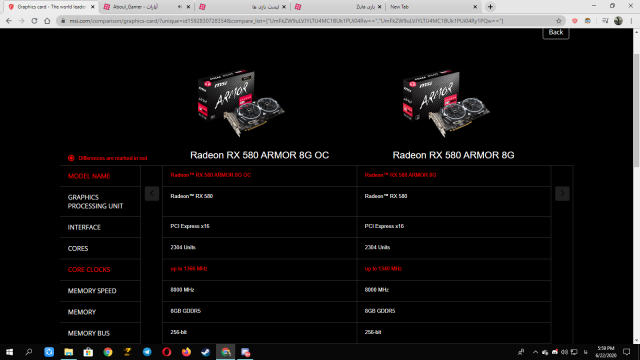The width and height of the screenshot is (640, 360).
Task: Close the About_Gamer tab
Action: [x=188, y=7]
